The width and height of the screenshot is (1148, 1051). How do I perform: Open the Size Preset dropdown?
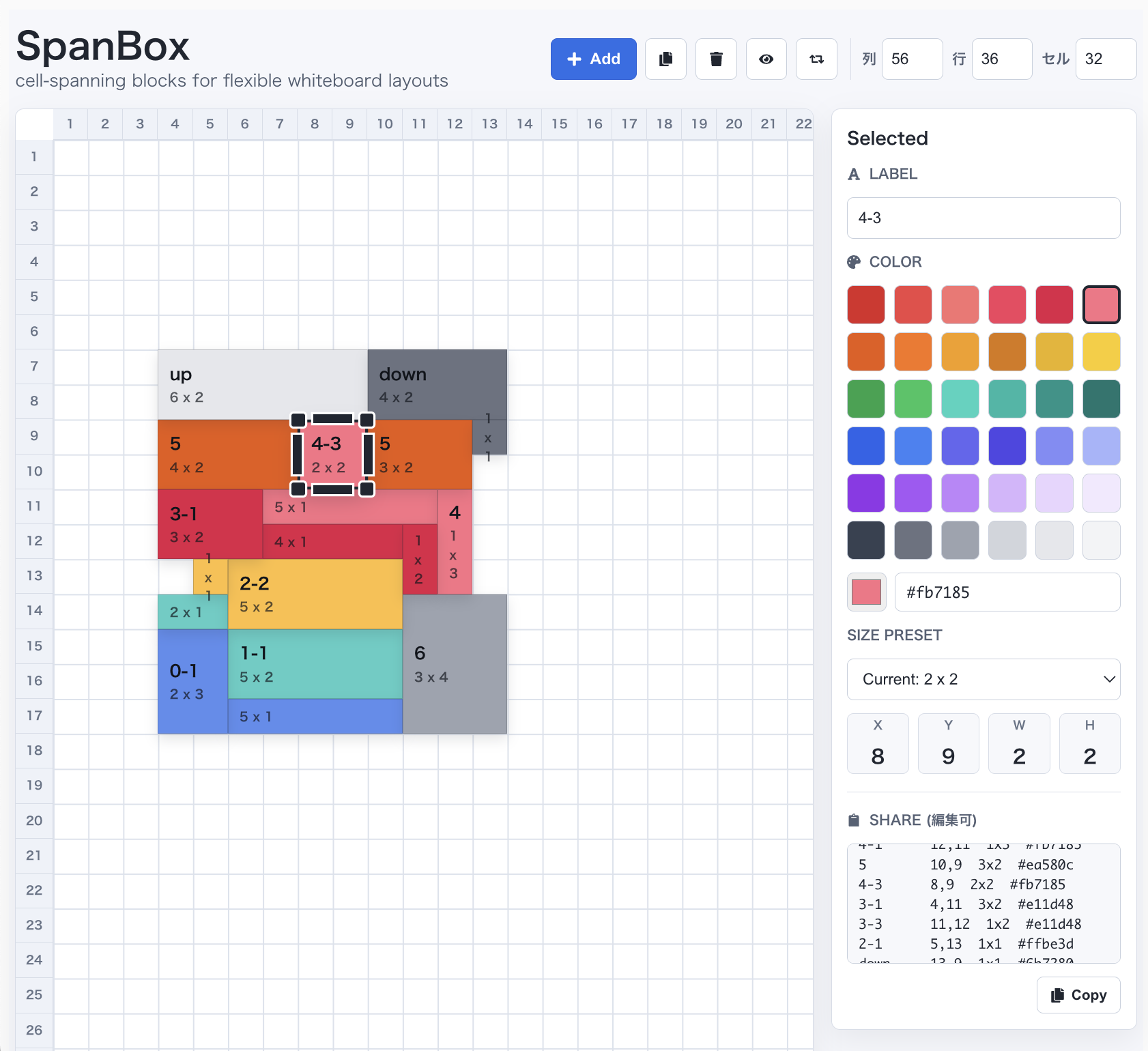tap(984, 679)
